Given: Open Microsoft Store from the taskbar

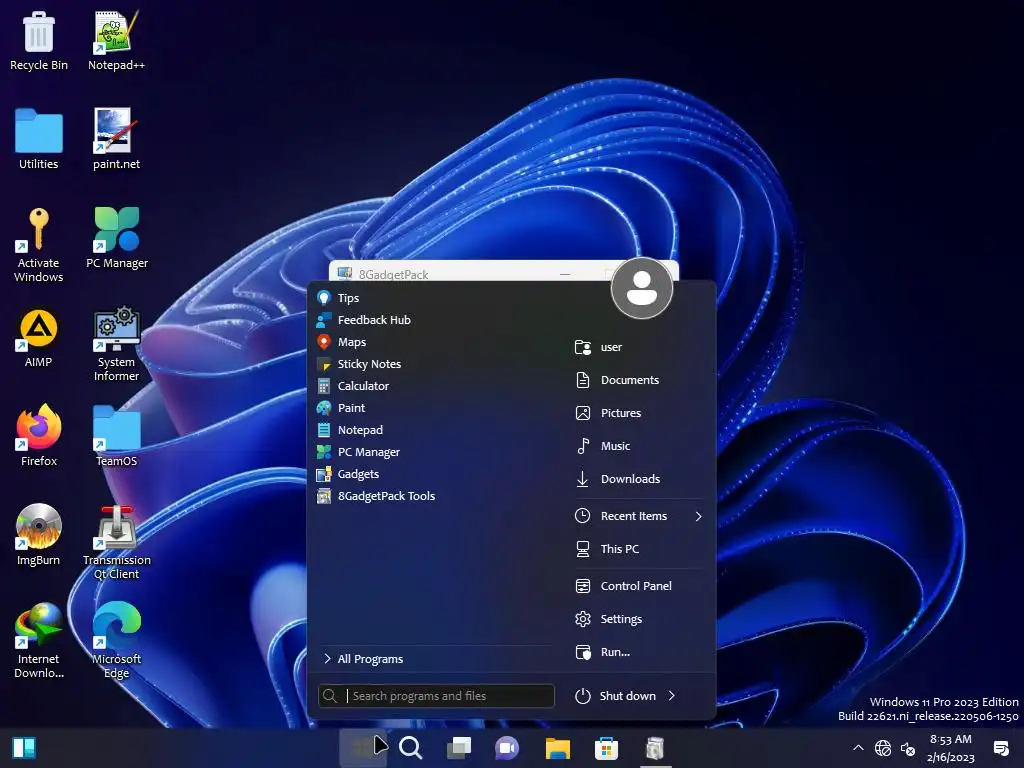Looking at the screenshot, I should pos(606,748).
